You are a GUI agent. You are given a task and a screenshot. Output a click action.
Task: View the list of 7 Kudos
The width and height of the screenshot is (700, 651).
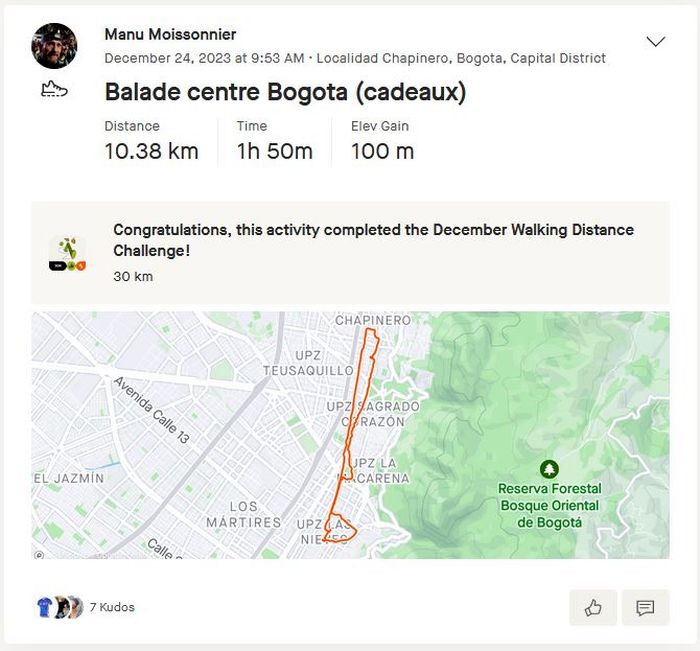112,607
